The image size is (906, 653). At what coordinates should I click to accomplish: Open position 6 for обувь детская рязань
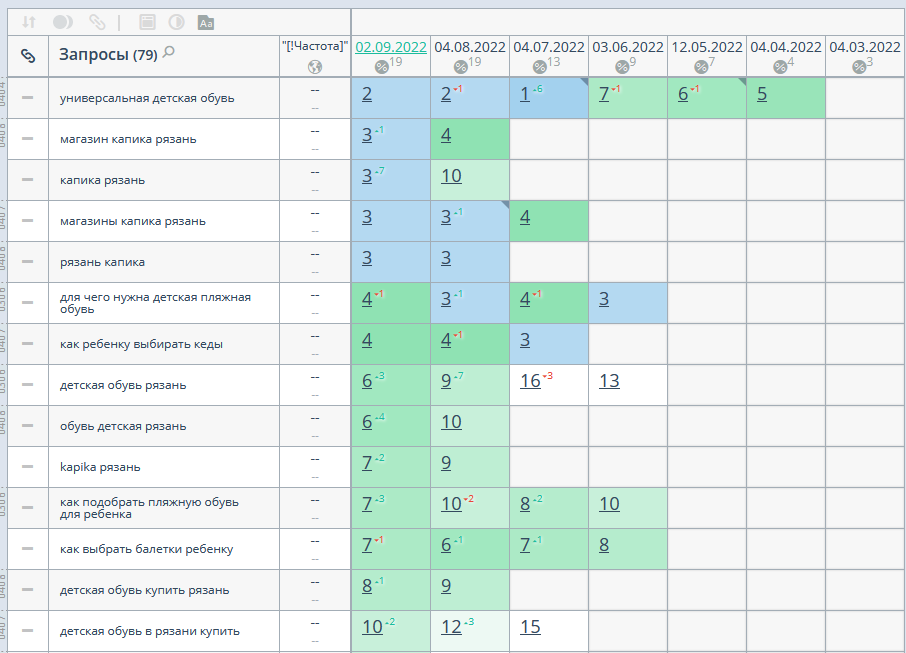point(367,422)
